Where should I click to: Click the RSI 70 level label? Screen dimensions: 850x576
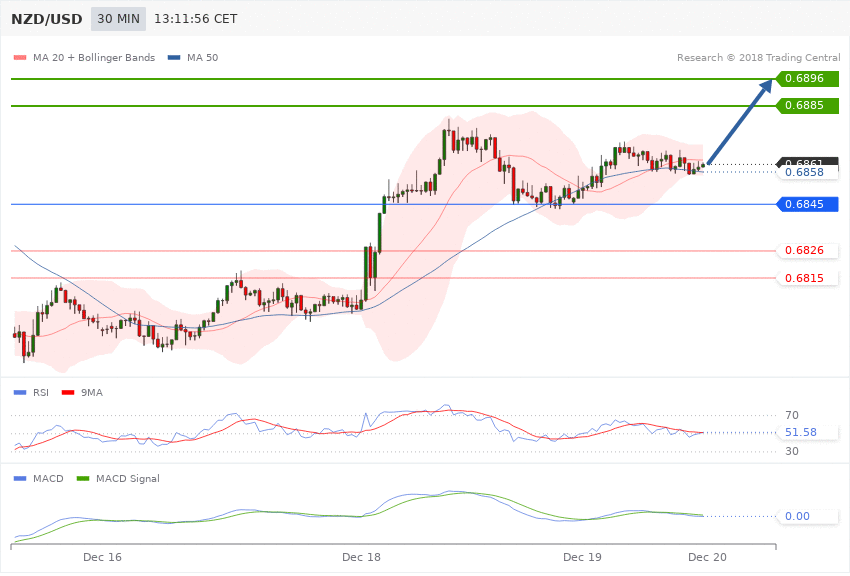click(x=792, y=415)
